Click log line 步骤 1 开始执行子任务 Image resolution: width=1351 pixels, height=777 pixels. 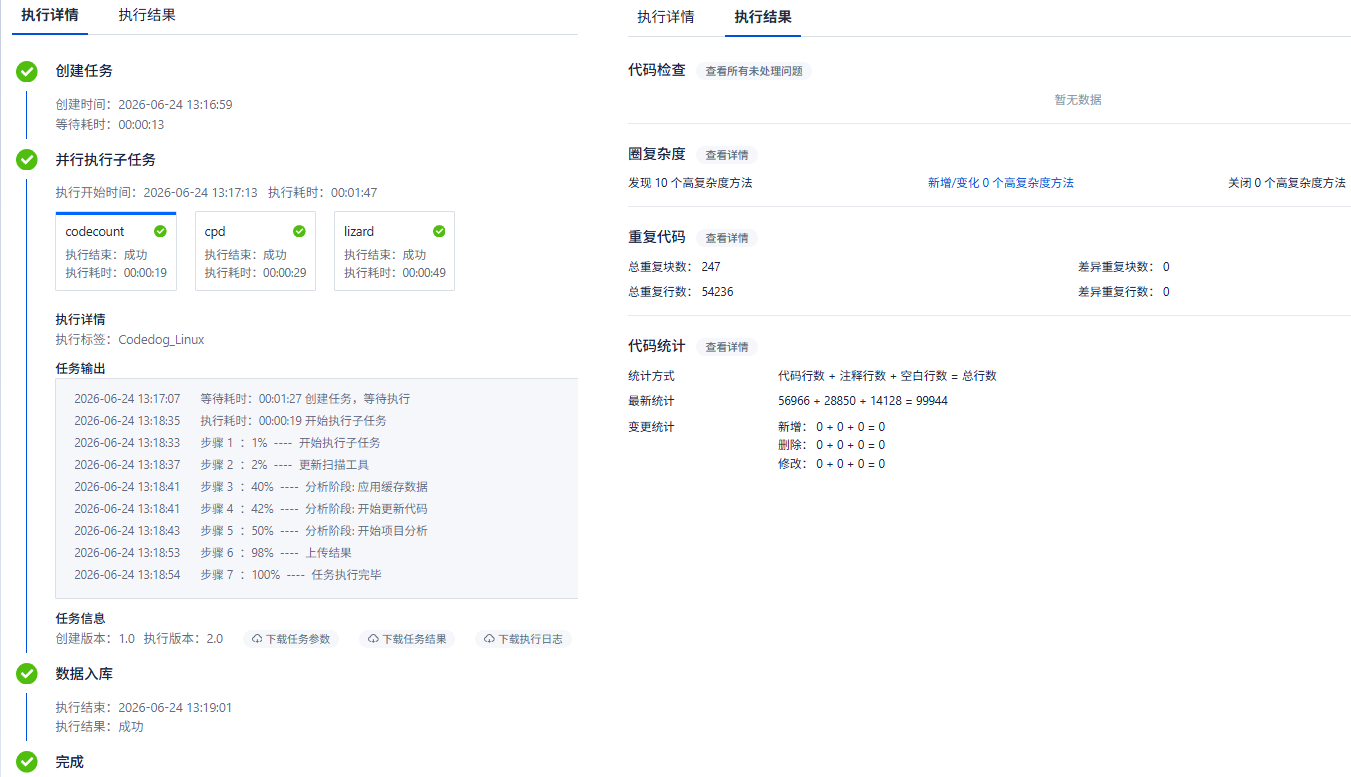227,443
